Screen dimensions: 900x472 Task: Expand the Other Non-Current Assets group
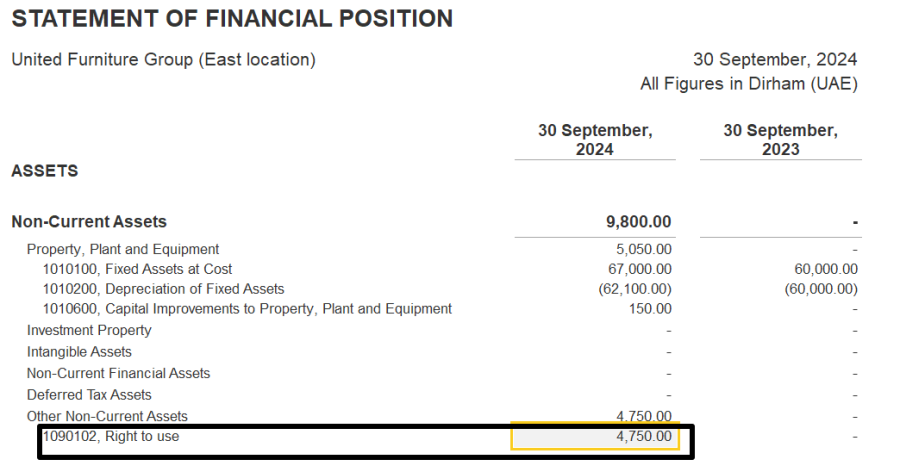coord(107,416)
